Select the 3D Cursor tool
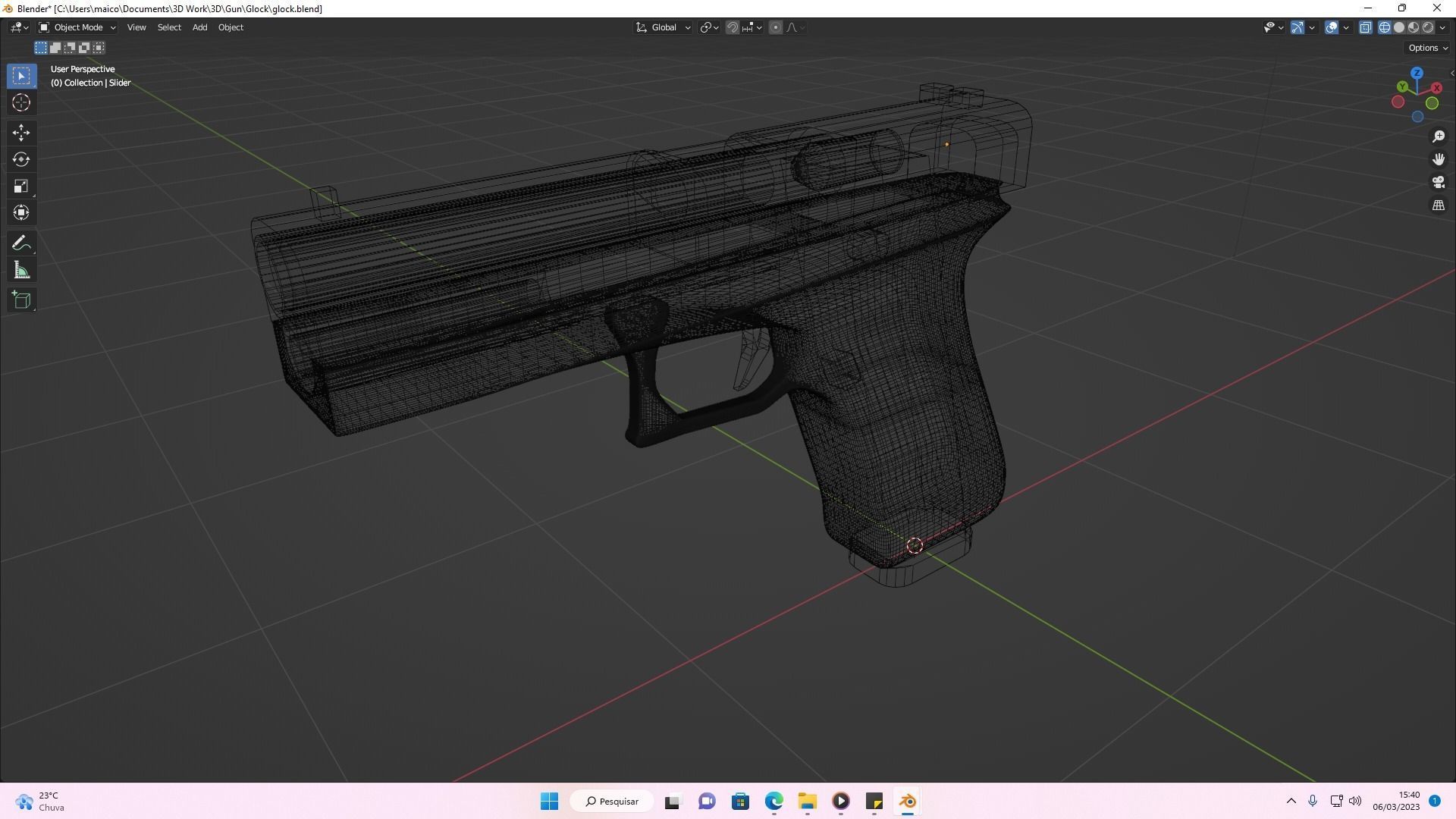The height and width of the screenshot is (819, 1456). (x=20, y=102)
